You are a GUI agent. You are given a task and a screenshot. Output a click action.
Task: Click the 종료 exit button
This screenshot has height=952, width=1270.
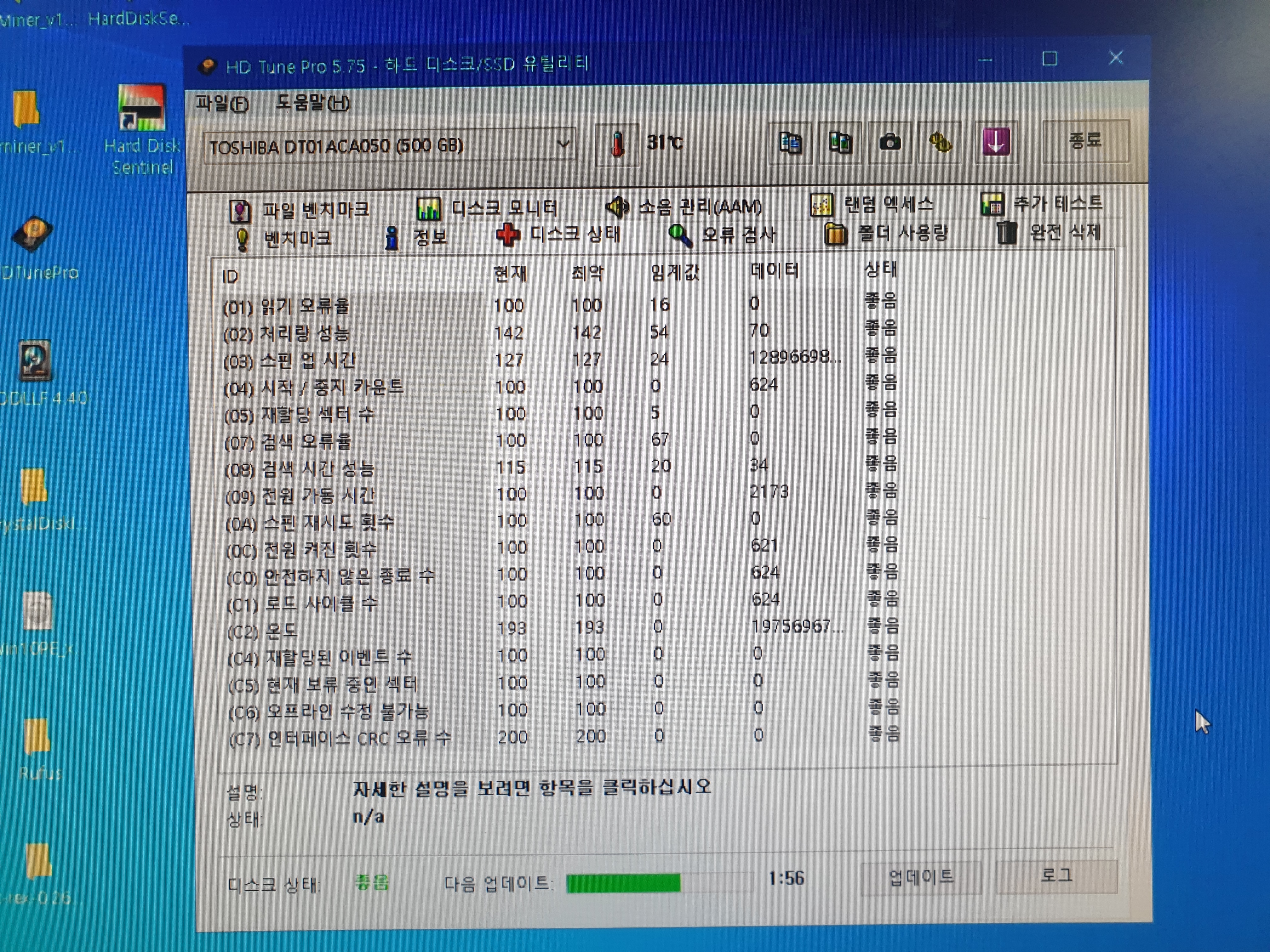point(1085,141)
